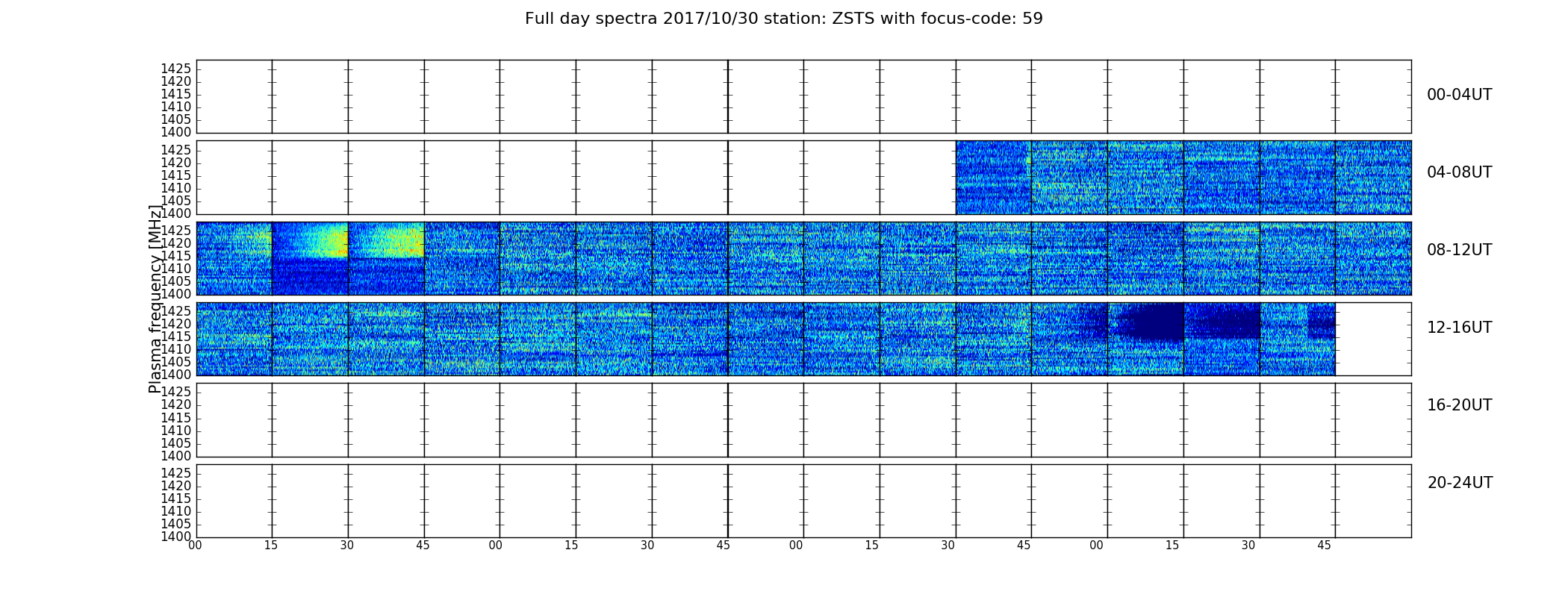Click the 1425 tick label of 00-04UT panel
The height and width of the screenshot is (597, 1568).
pyautogui.click(x=176, y=69)
